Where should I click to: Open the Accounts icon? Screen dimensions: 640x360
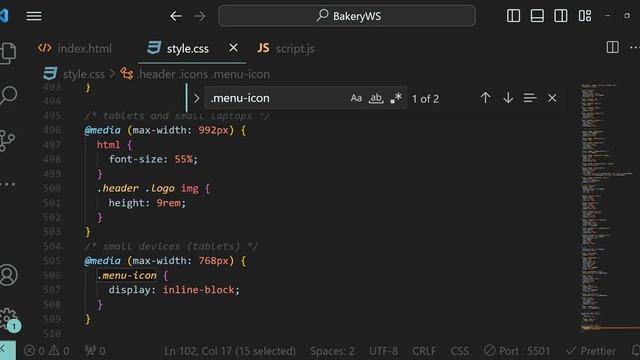tap(9, 275)
